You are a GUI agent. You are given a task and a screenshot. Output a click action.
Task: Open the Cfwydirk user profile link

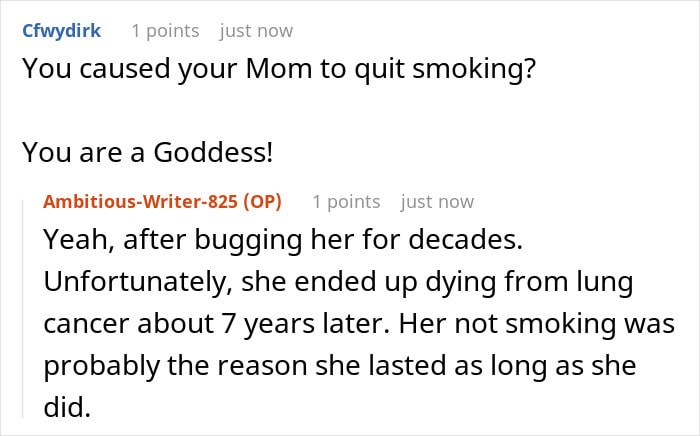[x=62, y=31]
